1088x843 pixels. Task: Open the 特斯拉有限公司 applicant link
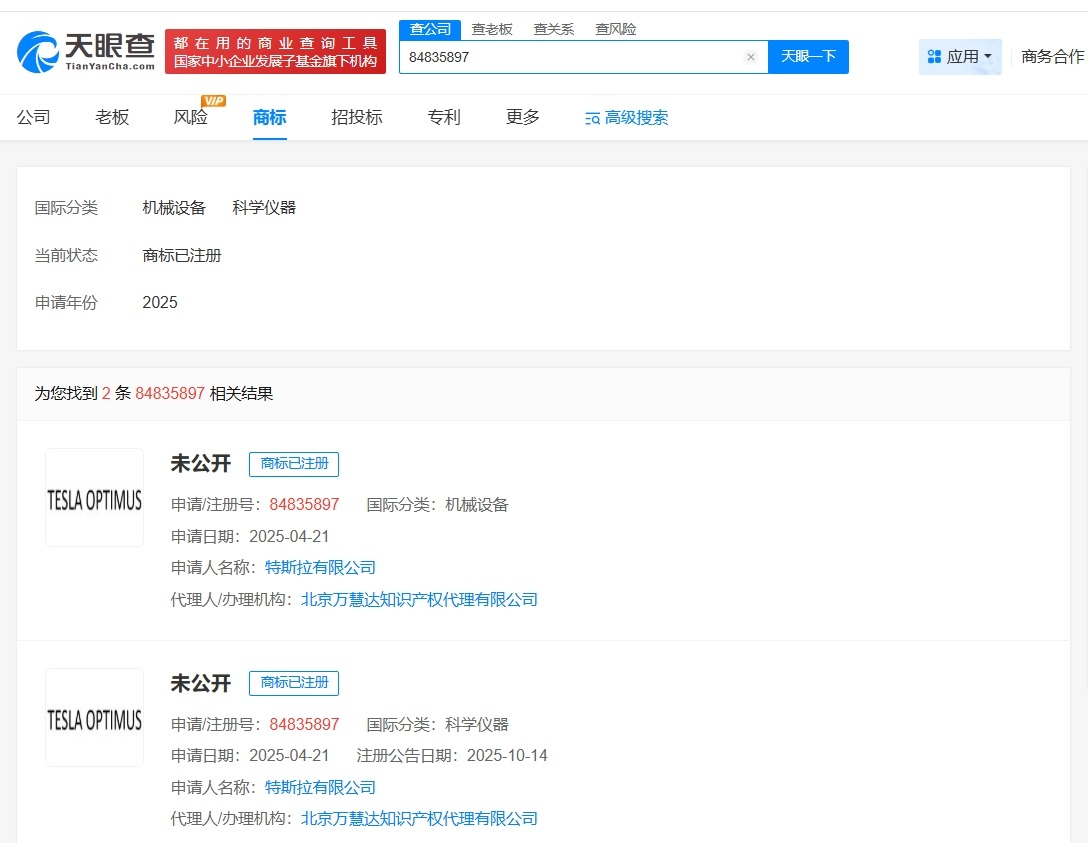click(x=320, y=567)
